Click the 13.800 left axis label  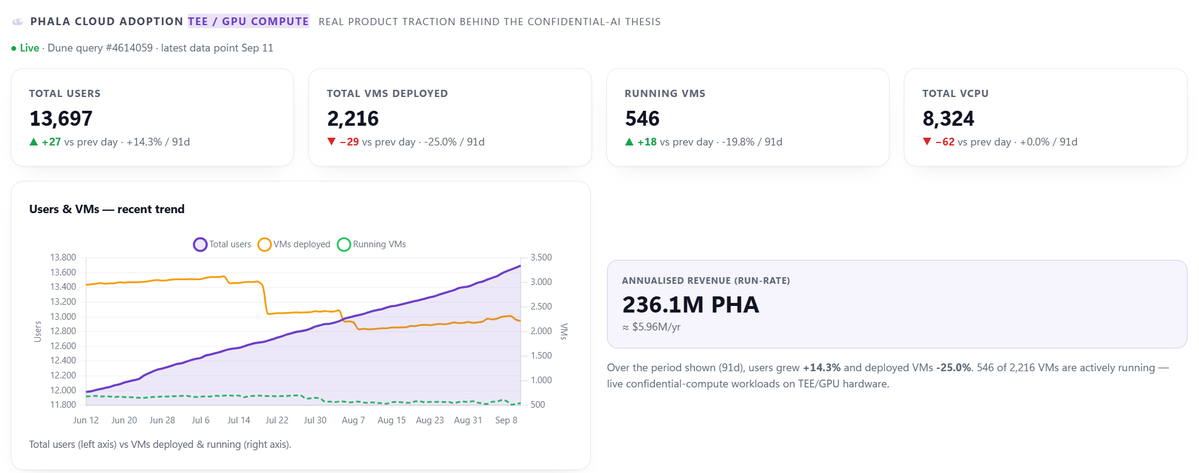[63, 258]
